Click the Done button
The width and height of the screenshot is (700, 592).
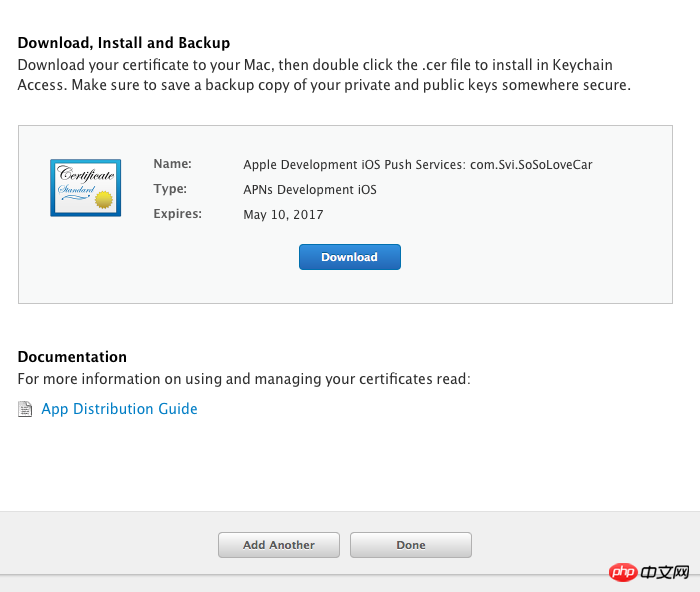click(411, 545)
